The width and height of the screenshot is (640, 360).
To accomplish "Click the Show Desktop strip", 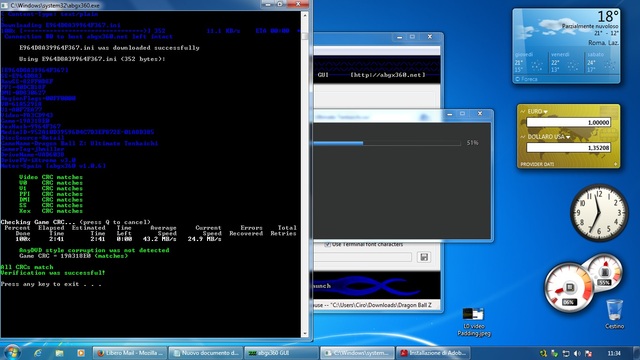I will click(637, 353).
